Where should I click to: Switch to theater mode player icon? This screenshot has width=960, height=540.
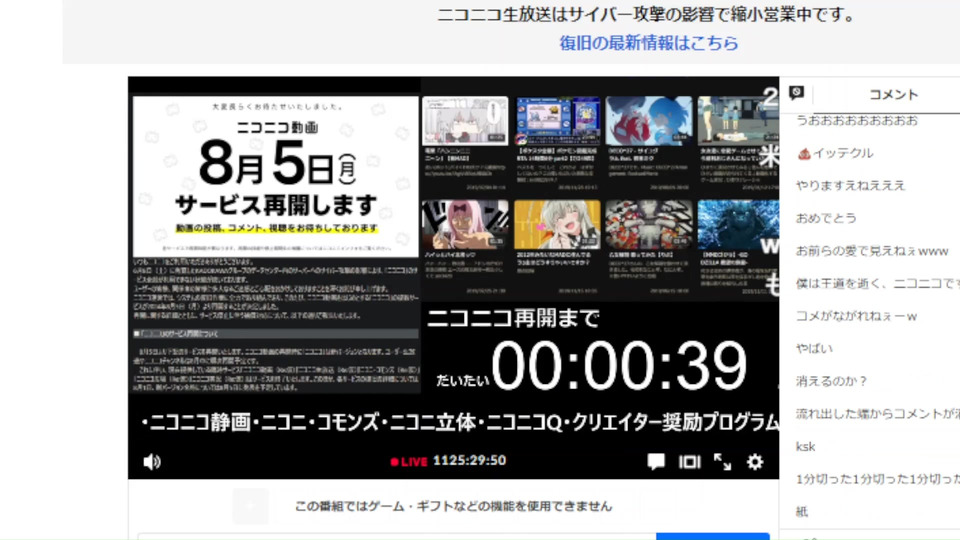coord(689,462)
